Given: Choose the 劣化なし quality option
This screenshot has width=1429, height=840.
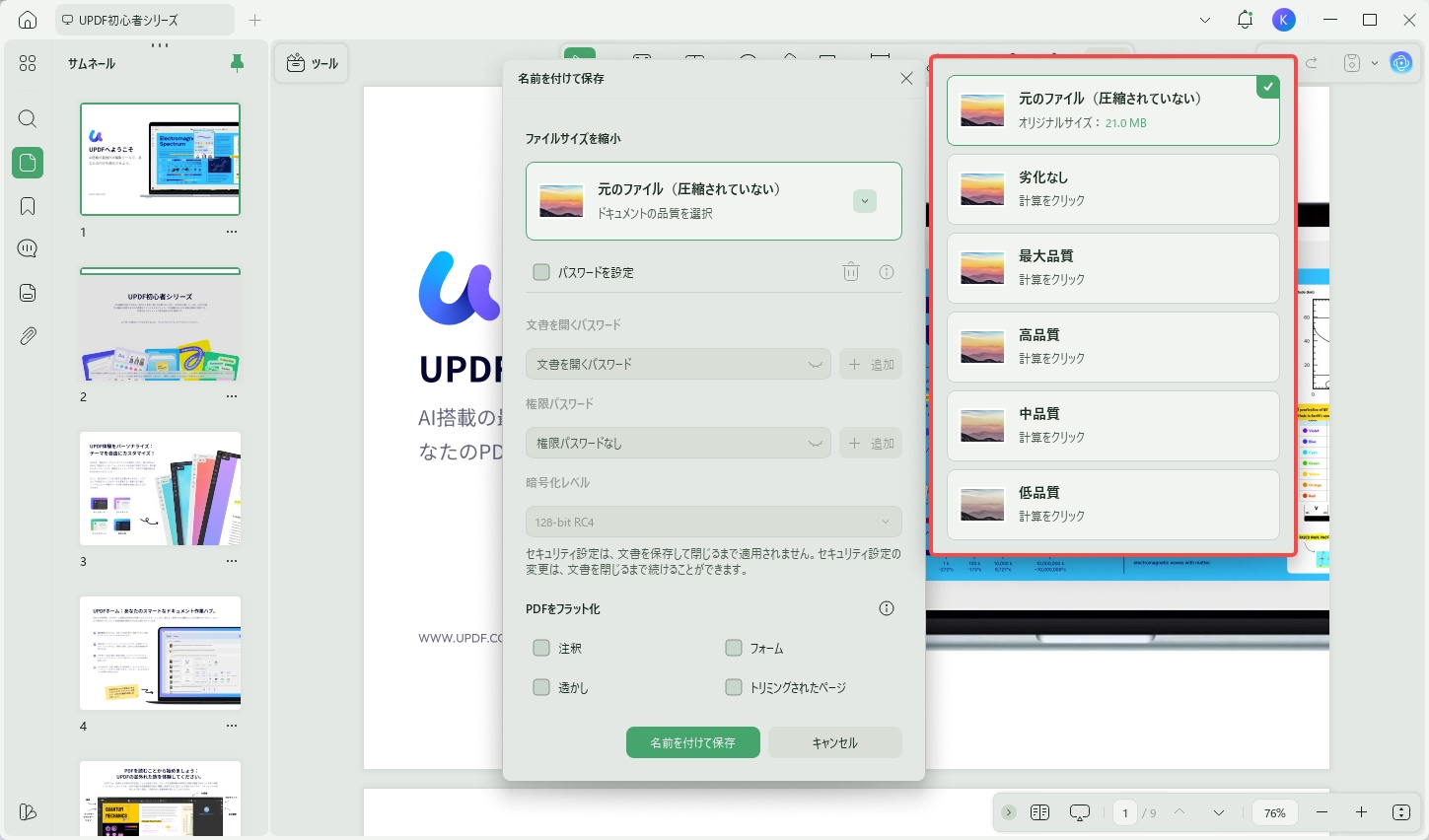Looking at the screenshot, I should tap(1113, 188).
